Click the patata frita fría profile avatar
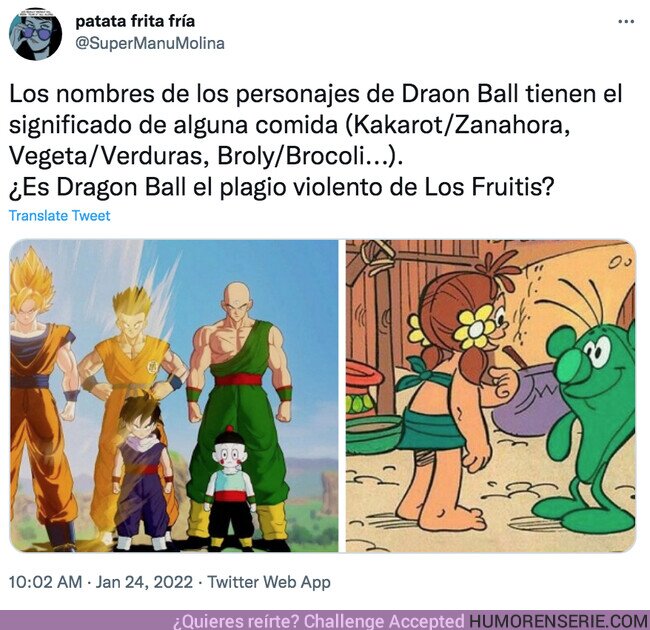 (x=36, y=34)
